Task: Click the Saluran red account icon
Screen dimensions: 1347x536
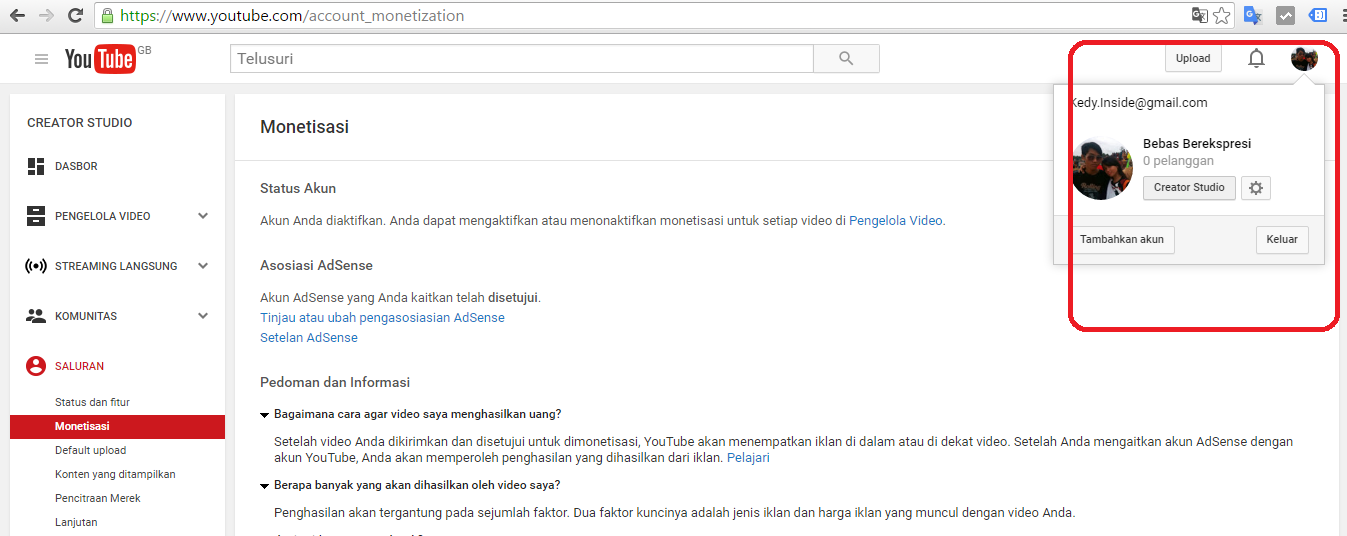Action: pos(36,366)
